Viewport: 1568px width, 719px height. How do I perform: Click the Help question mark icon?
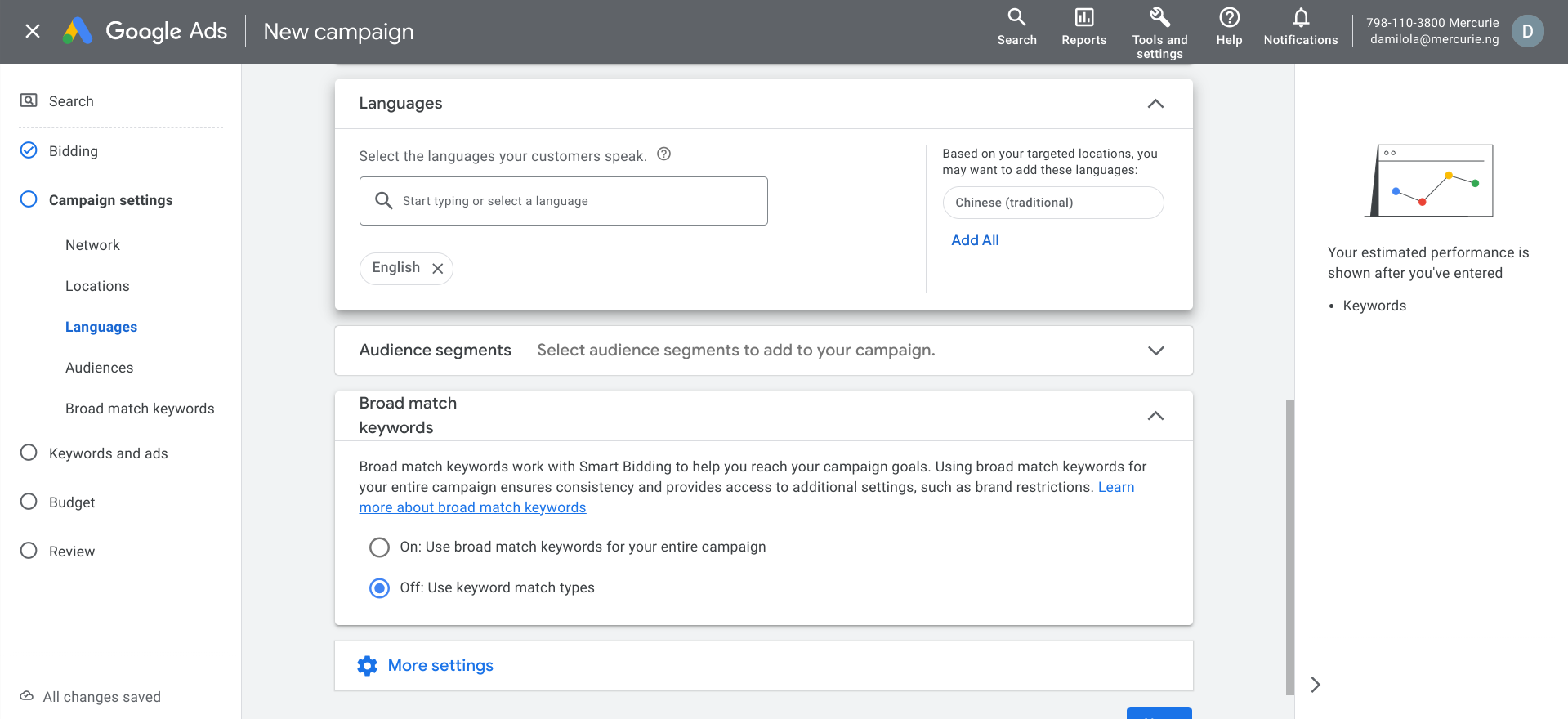[x=1229, y=18]
